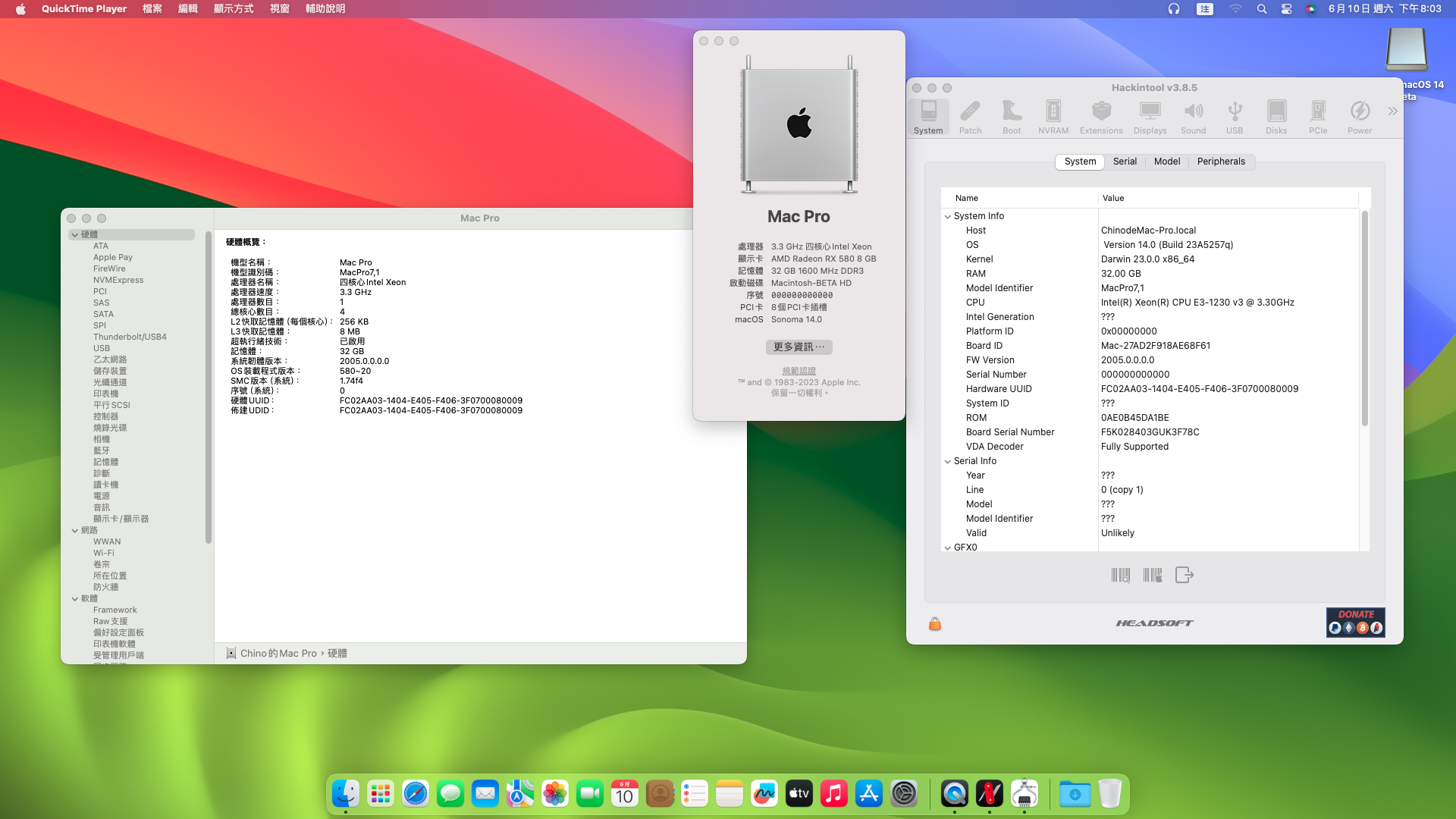Screen dimensions: 1456x819
Task: Open the macOS 14 beta drive on desktop
Action: [x=1407, y=49]
